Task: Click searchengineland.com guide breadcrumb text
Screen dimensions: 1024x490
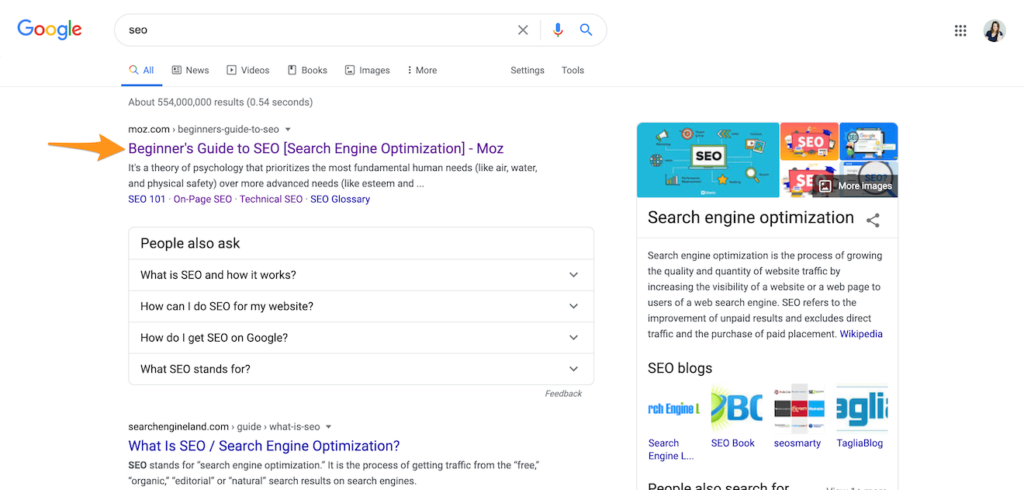Action: (x=224, y=427)
